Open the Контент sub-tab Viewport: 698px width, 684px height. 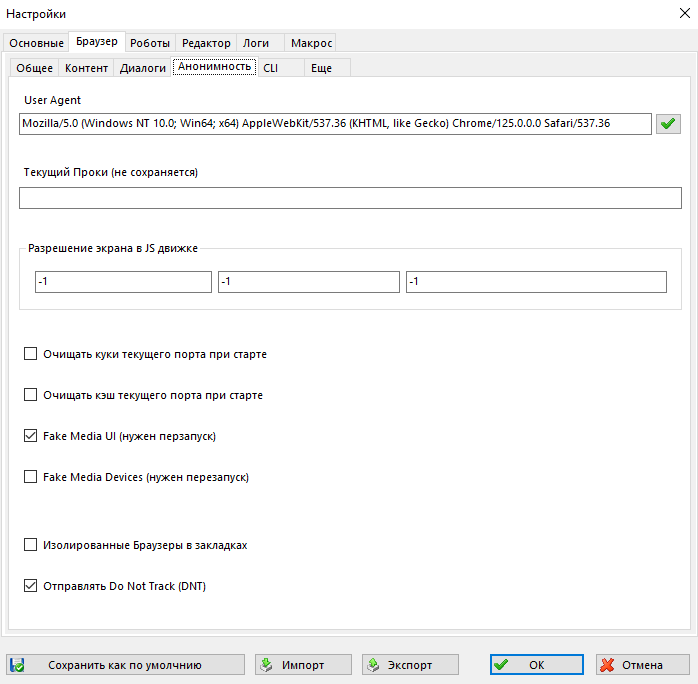coord(86,68)
